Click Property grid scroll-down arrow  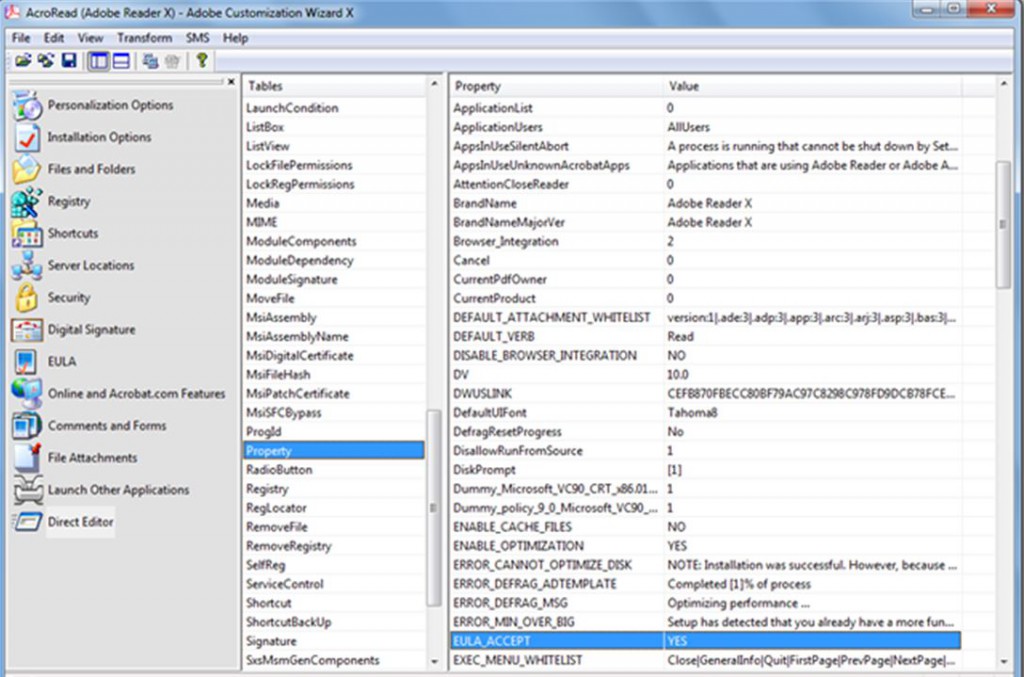tap(1004, 661)
